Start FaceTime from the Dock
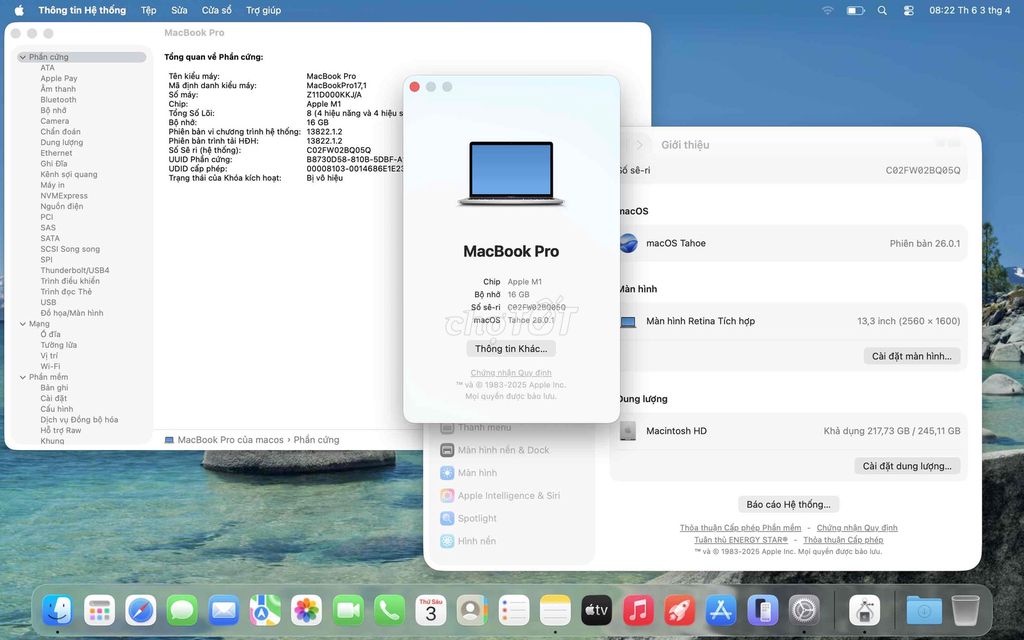1024x640 pixels. tap(348, 611)
